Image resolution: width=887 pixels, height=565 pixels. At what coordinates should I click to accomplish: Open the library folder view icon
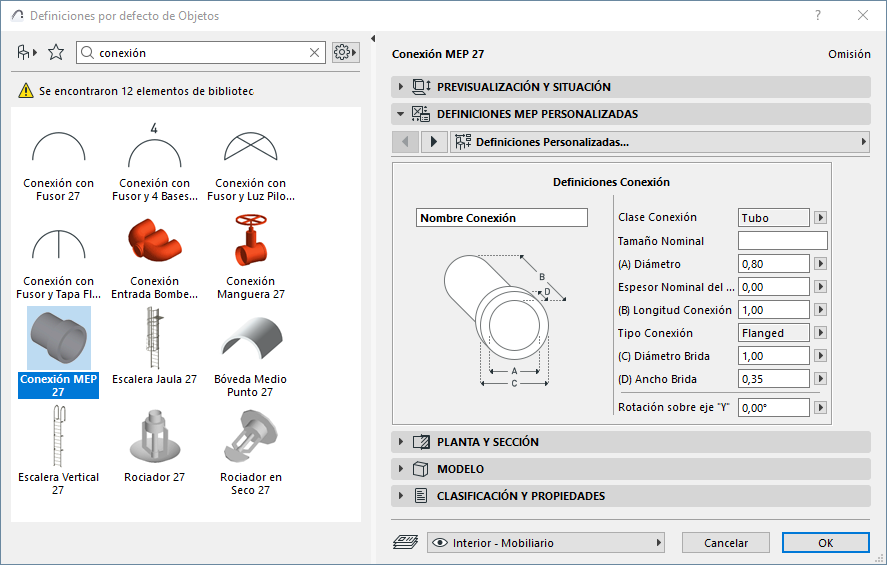26,53
